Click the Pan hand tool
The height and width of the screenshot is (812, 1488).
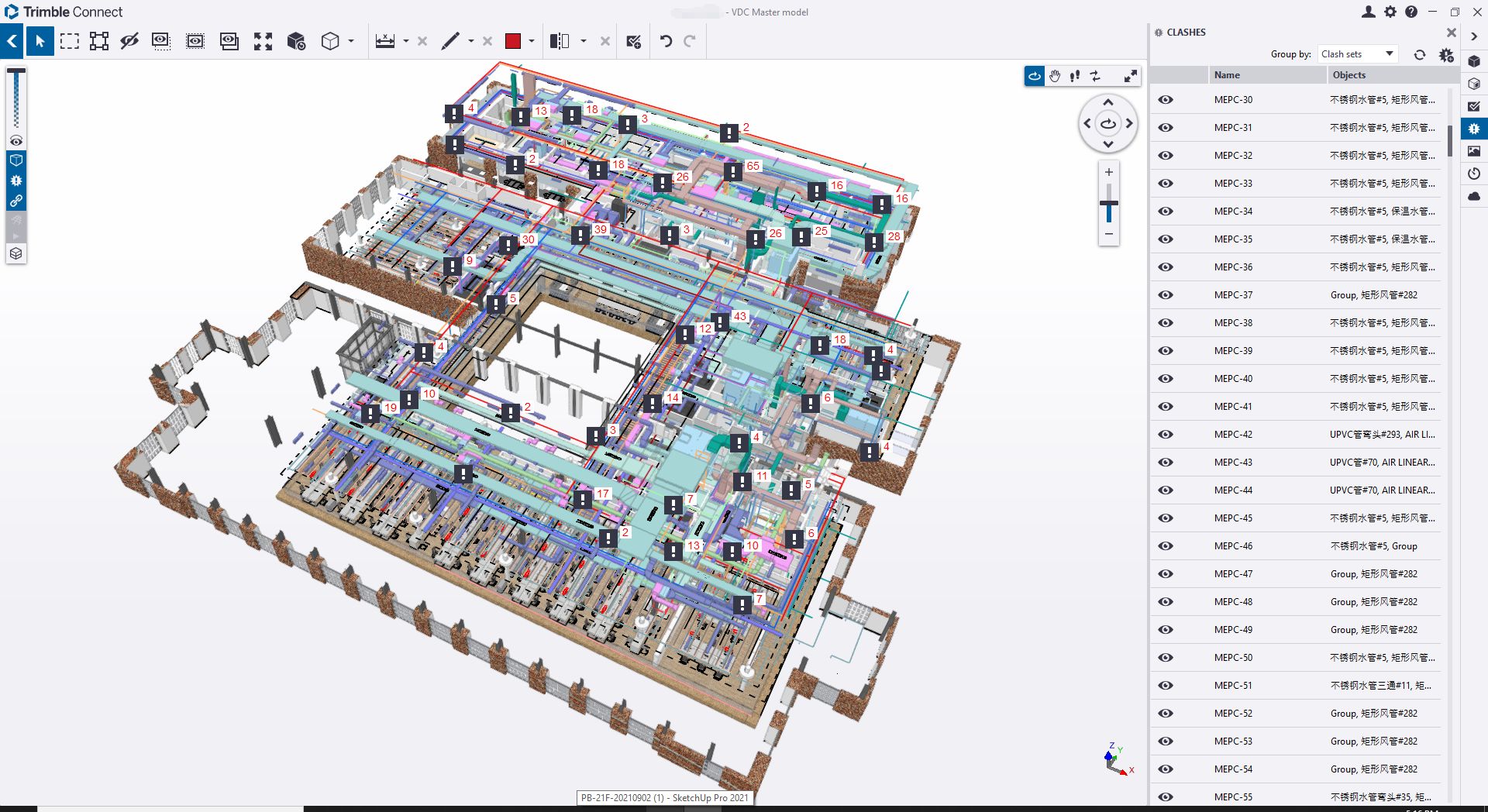tap(1055, 76)
